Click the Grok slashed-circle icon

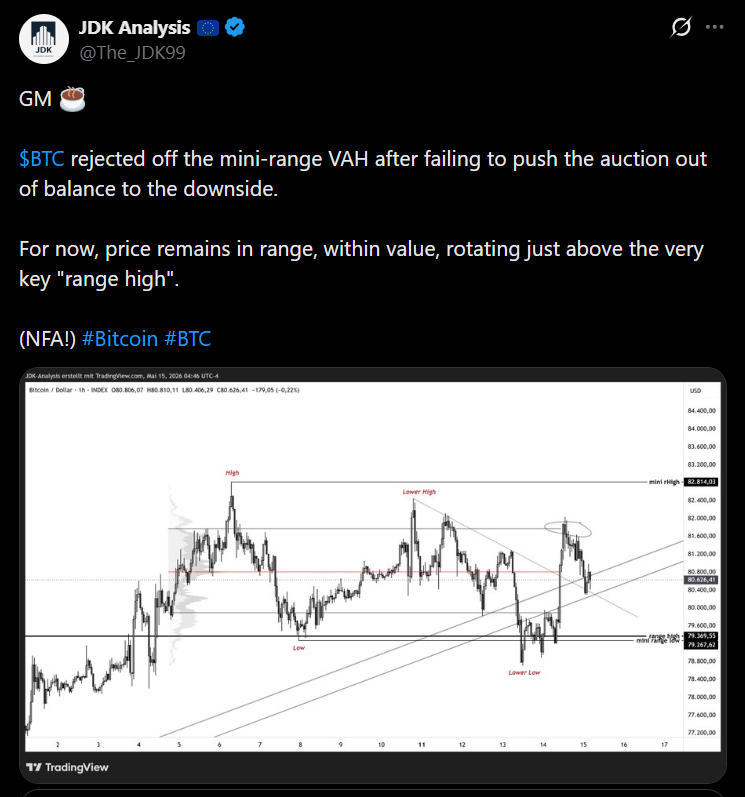click(680, 27)
